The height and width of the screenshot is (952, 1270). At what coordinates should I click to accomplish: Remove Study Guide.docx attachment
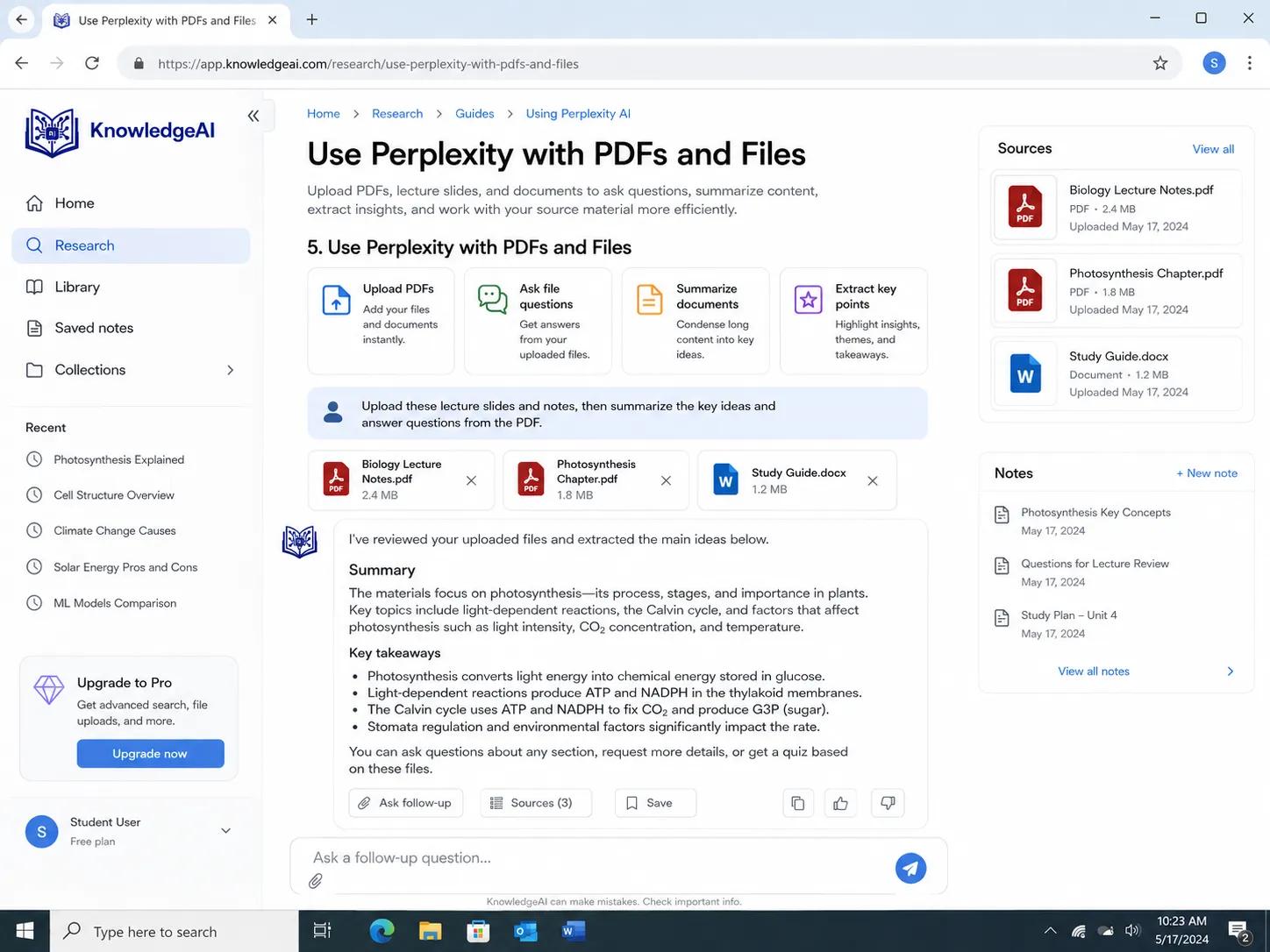click(873, 480)
